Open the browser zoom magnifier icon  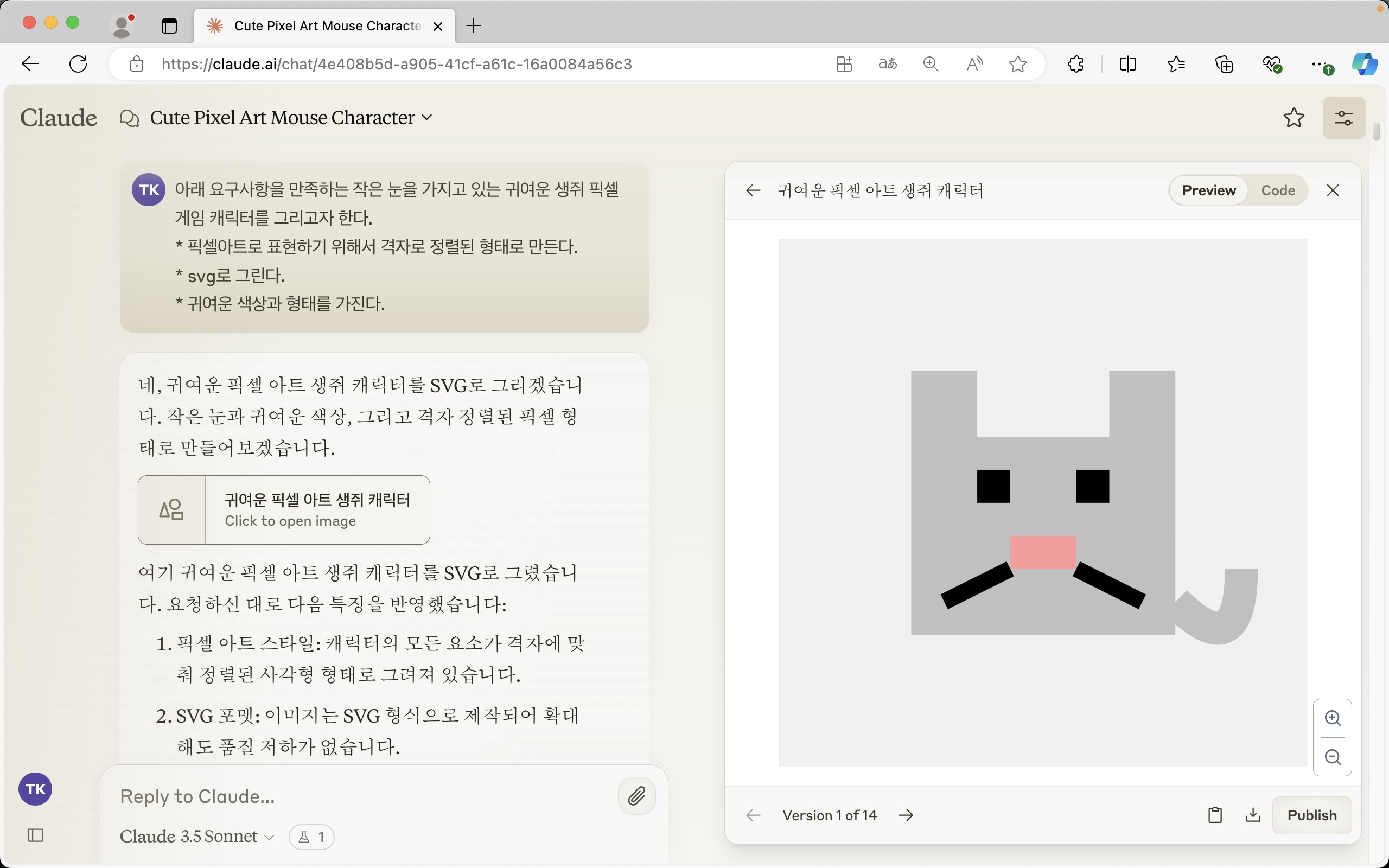pyautogui.click(x=931, y=63)
